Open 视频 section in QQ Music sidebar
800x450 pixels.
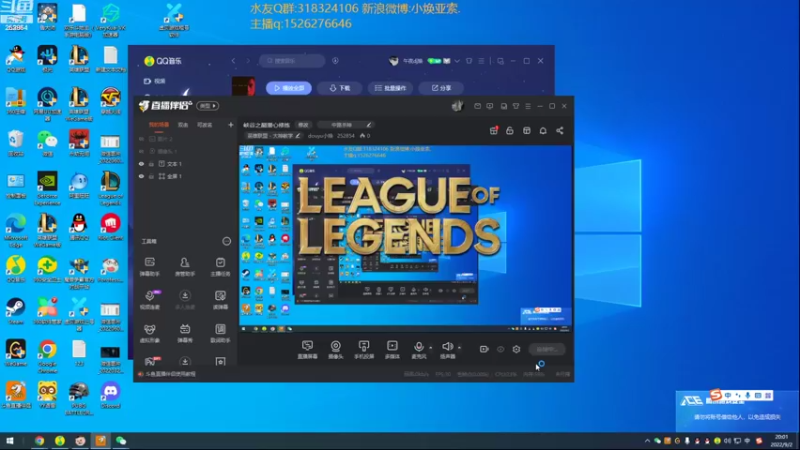[155, 81]
